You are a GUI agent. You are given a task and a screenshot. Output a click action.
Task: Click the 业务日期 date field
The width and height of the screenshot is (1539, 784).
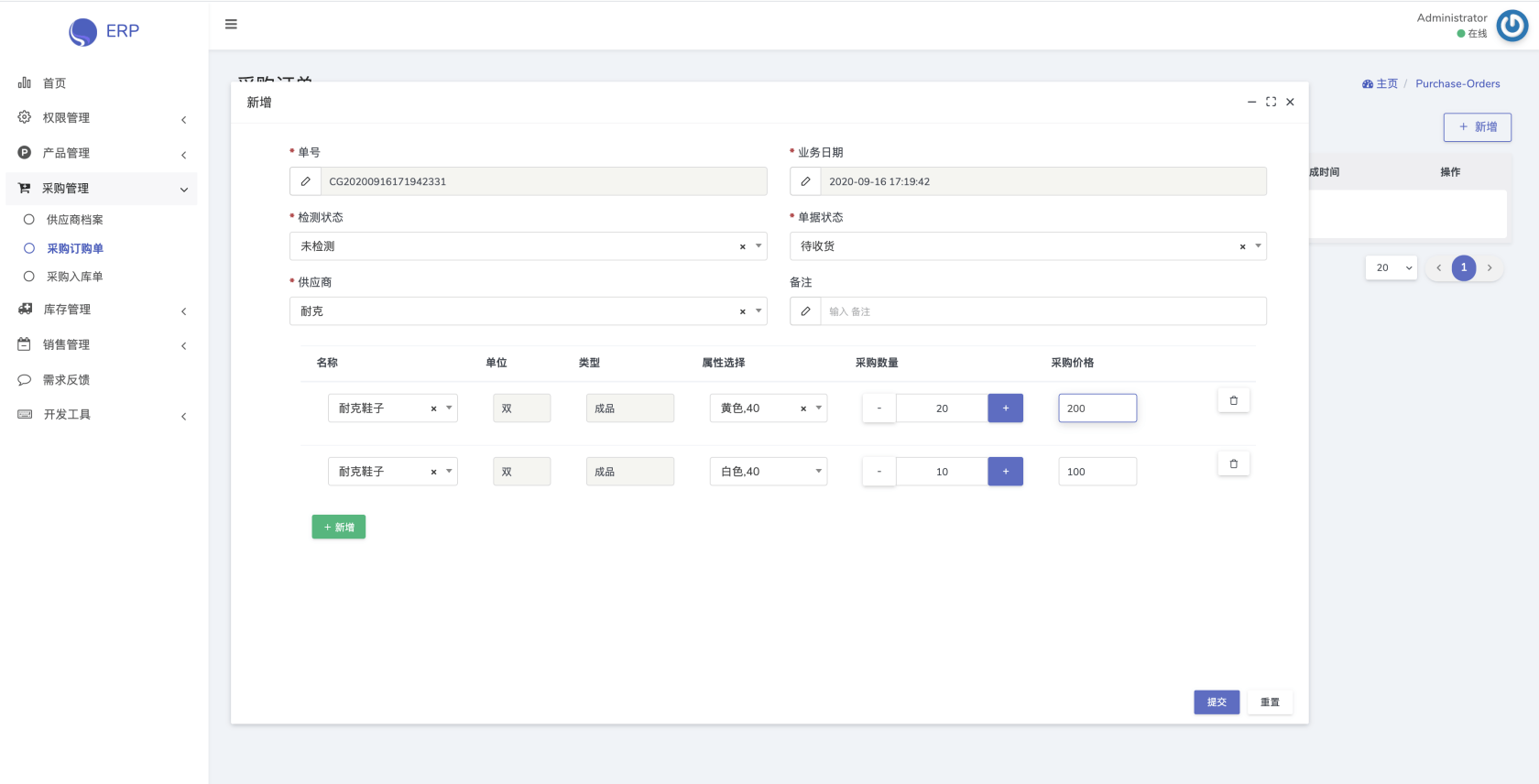pyautogui.click(x=1043, y=181)
